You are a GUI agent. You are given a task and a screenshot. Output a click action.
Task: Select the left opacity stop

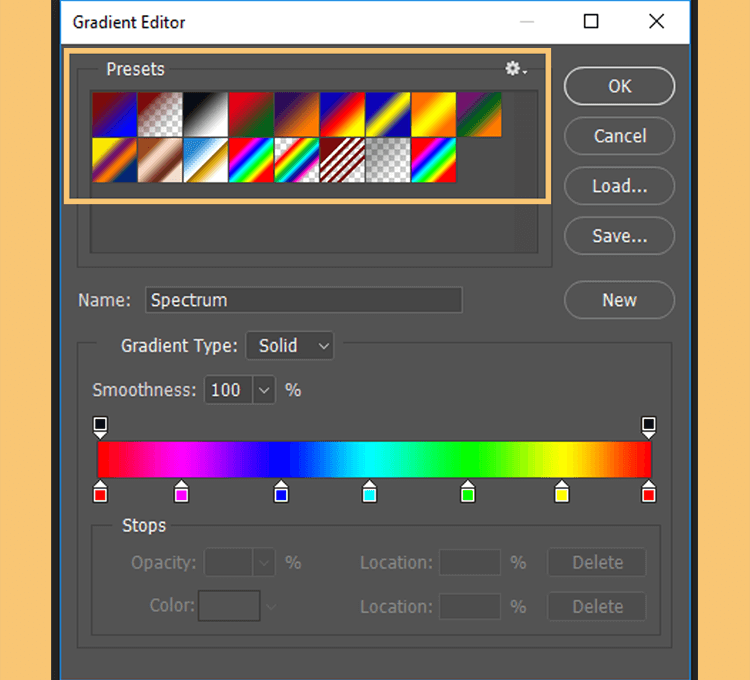pyautogui.click(x=100, y=428)
